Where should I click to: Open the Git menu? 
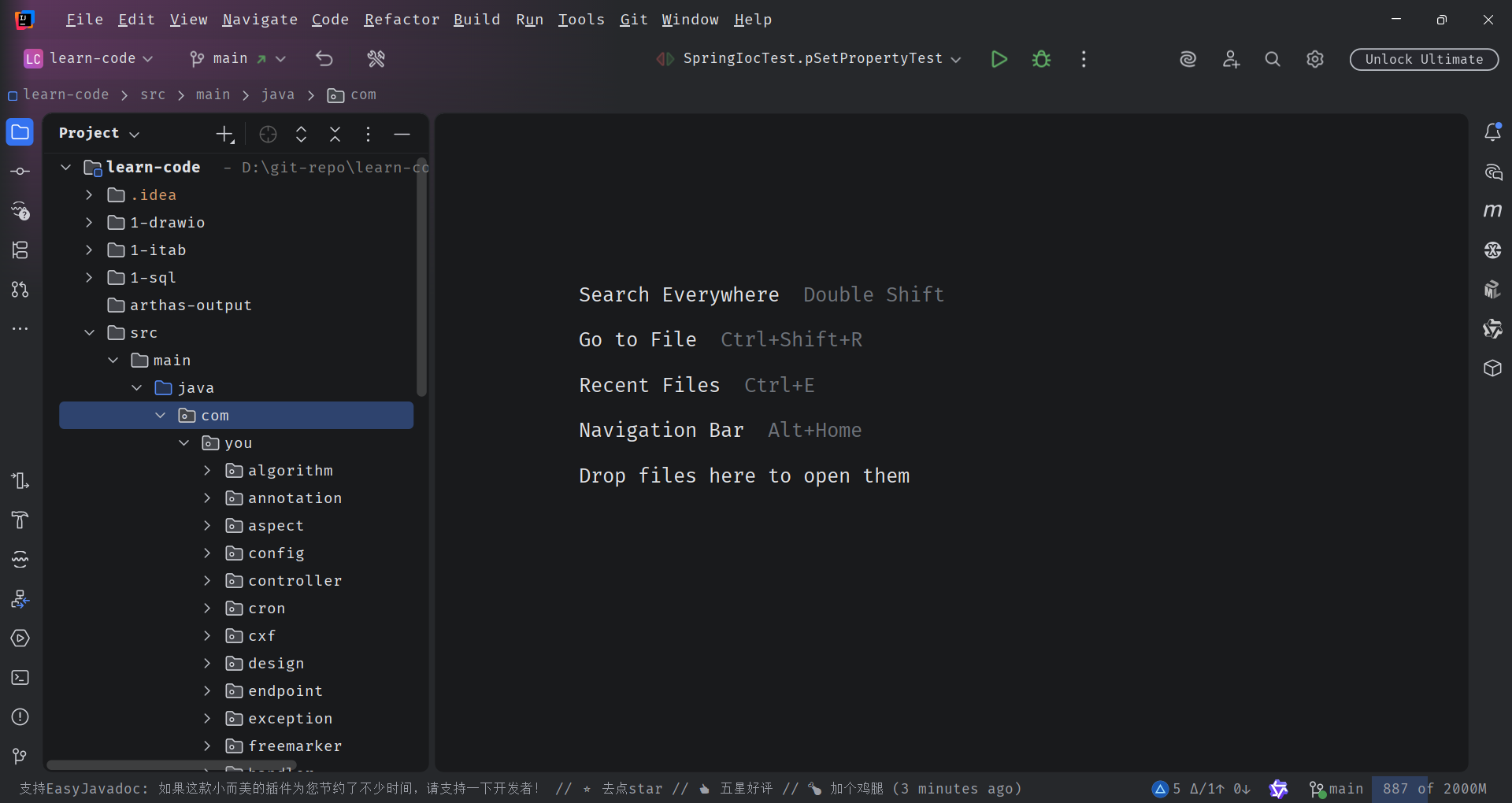(633, 19)
